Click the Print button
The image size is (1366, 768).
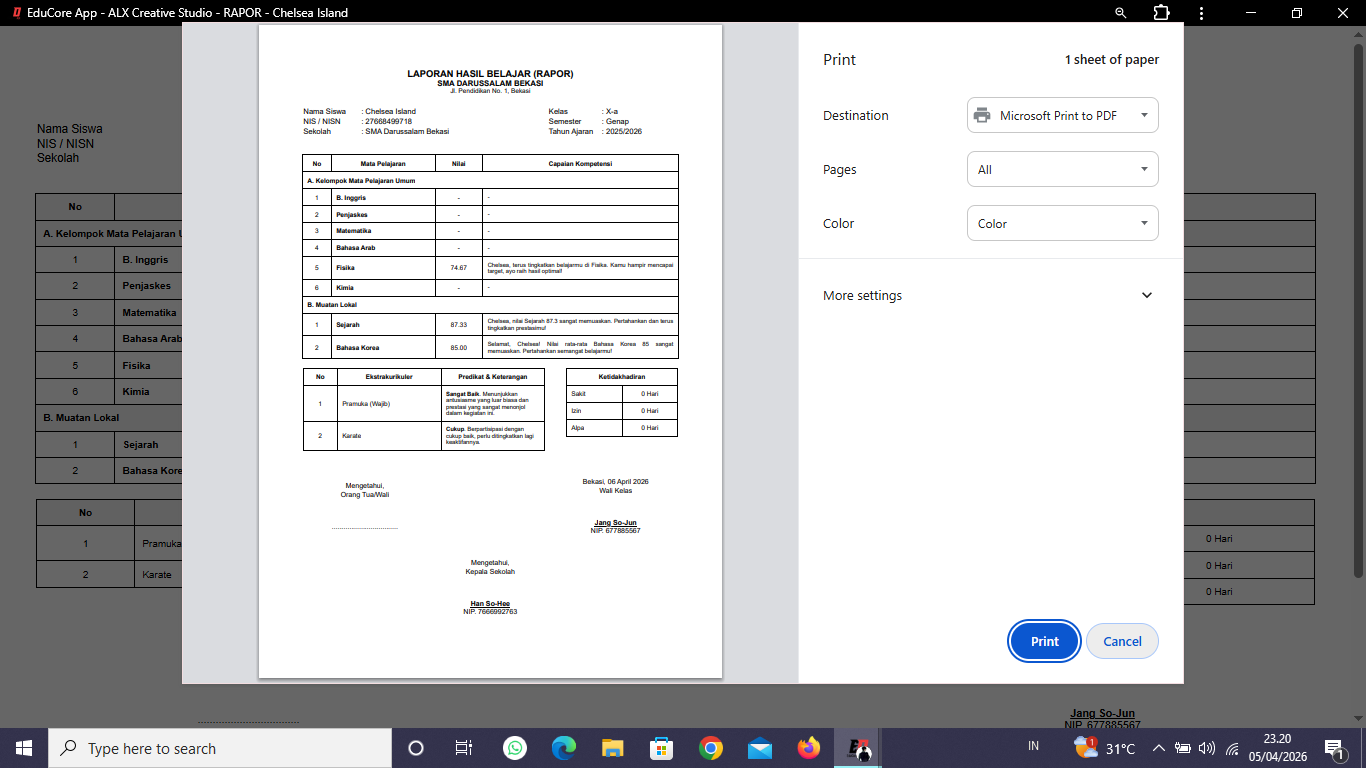pyautogui.click(x=1044, y=641)
